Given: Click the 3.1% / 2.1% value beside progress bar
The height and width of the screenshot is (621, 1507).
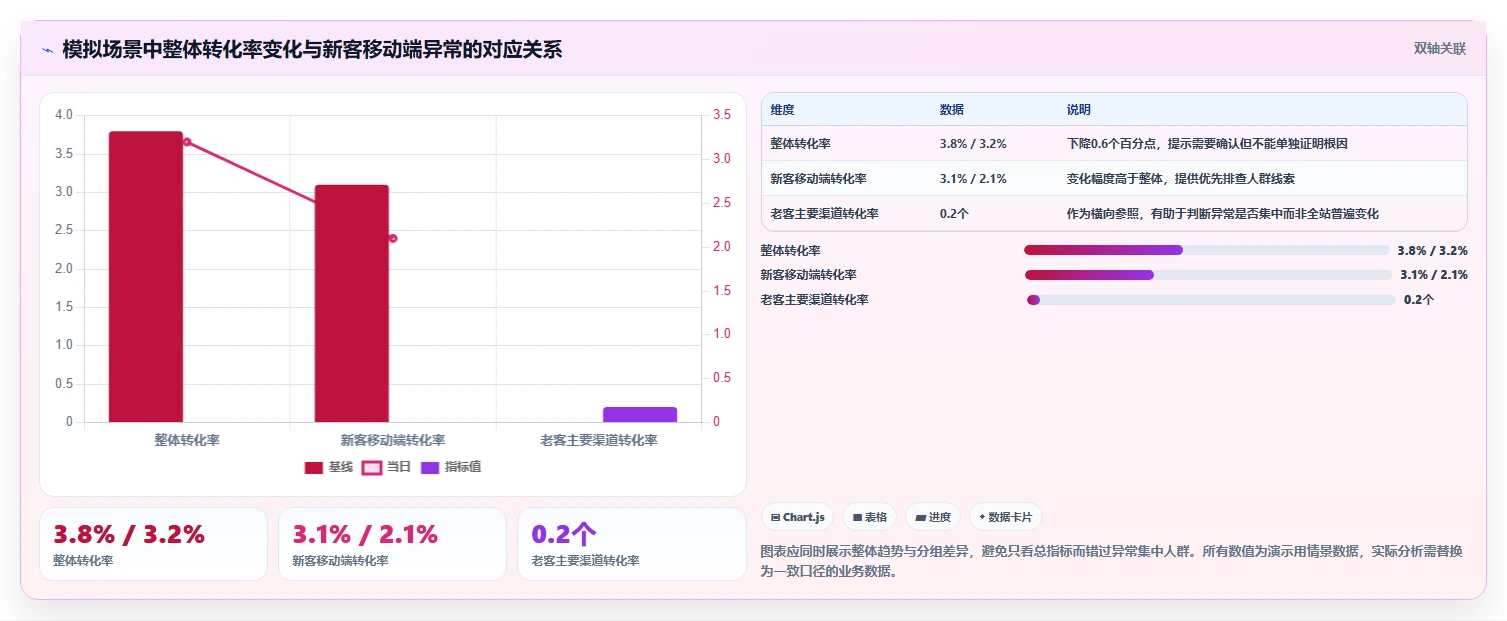Looking at the screenshot, I should (1434, 275).
